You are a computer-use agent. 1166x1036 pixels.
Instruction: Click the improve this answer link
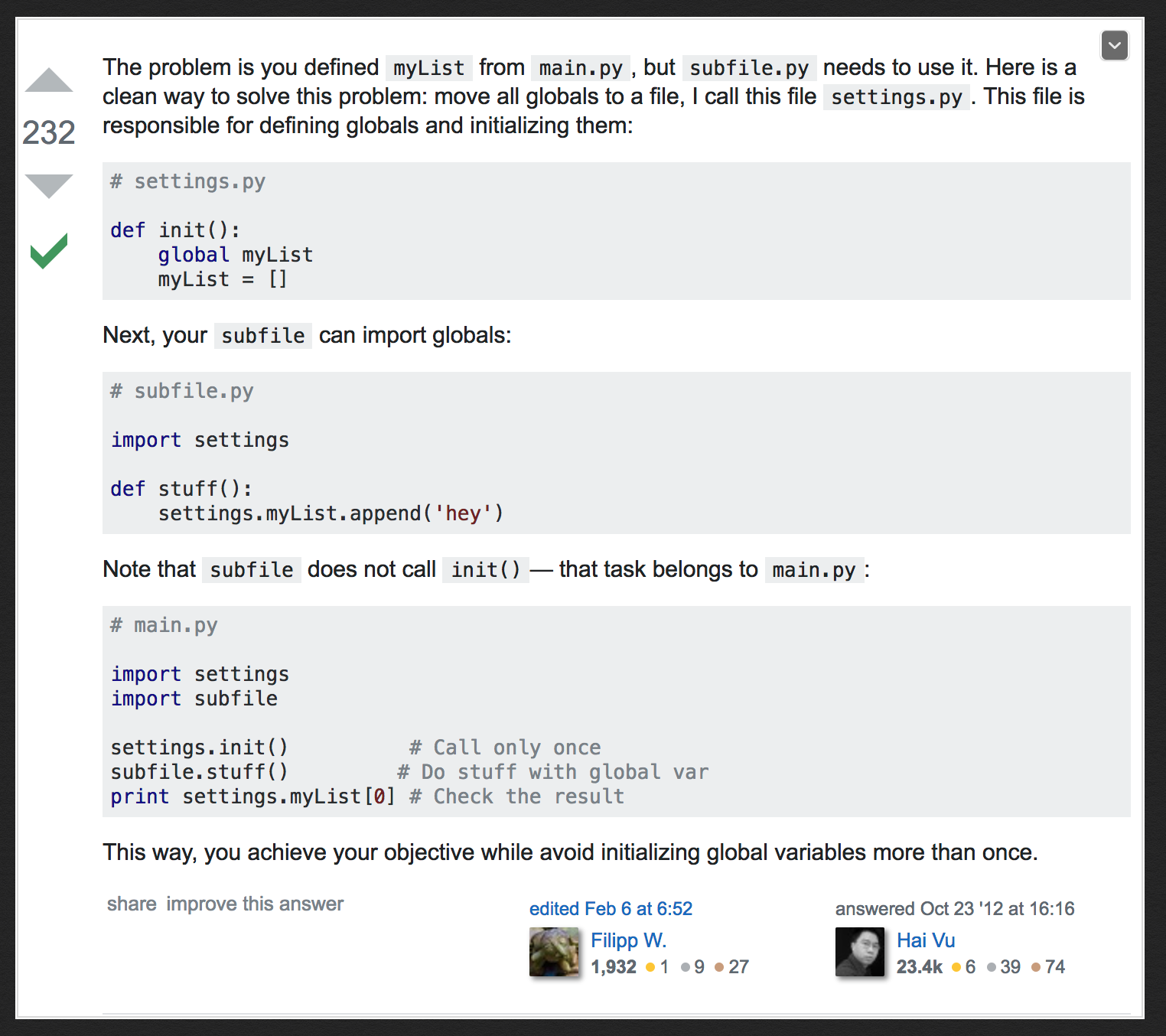coord(255,904)
